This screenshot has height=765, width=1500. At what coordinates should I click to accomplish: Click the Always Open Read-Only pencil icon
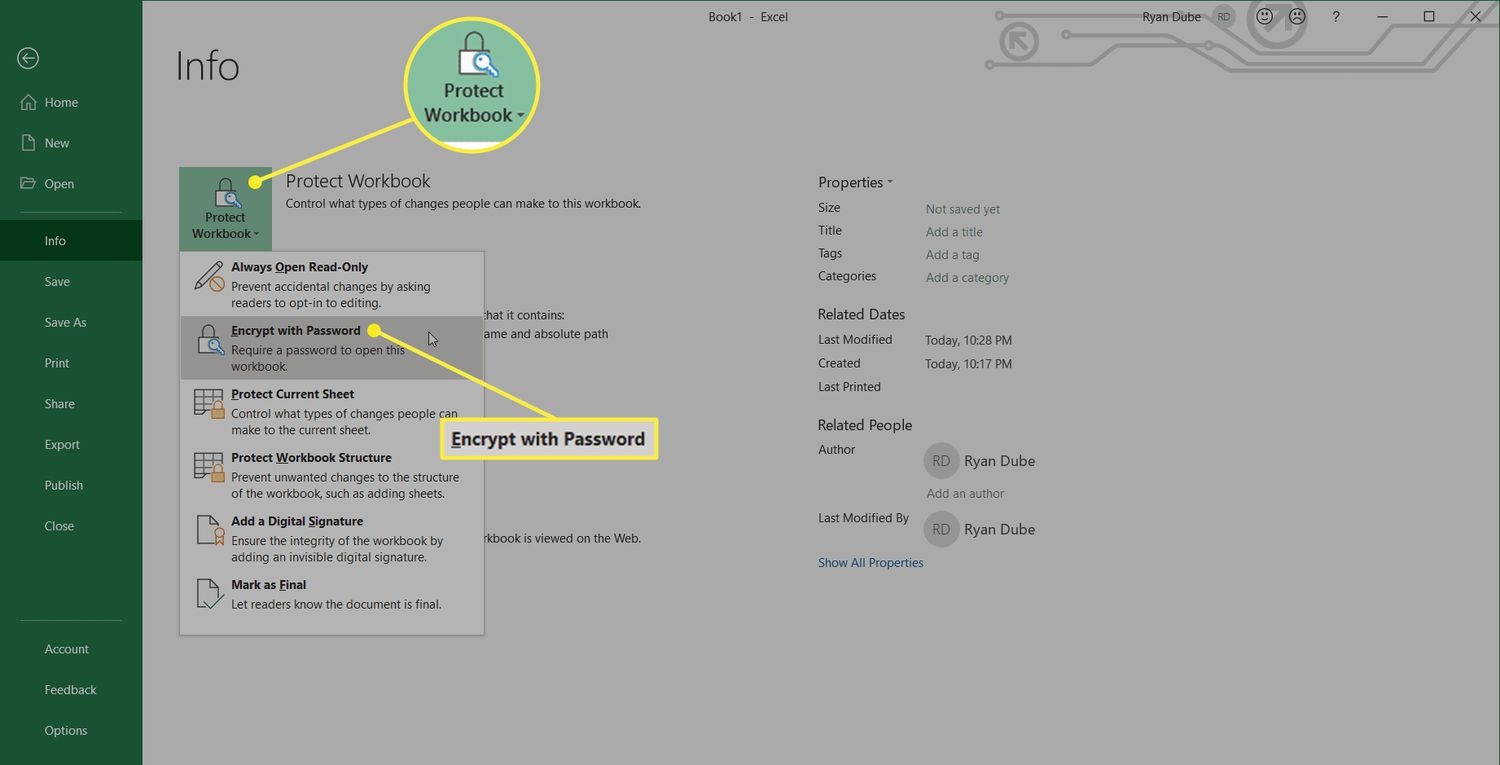click(x=209, y=277)
